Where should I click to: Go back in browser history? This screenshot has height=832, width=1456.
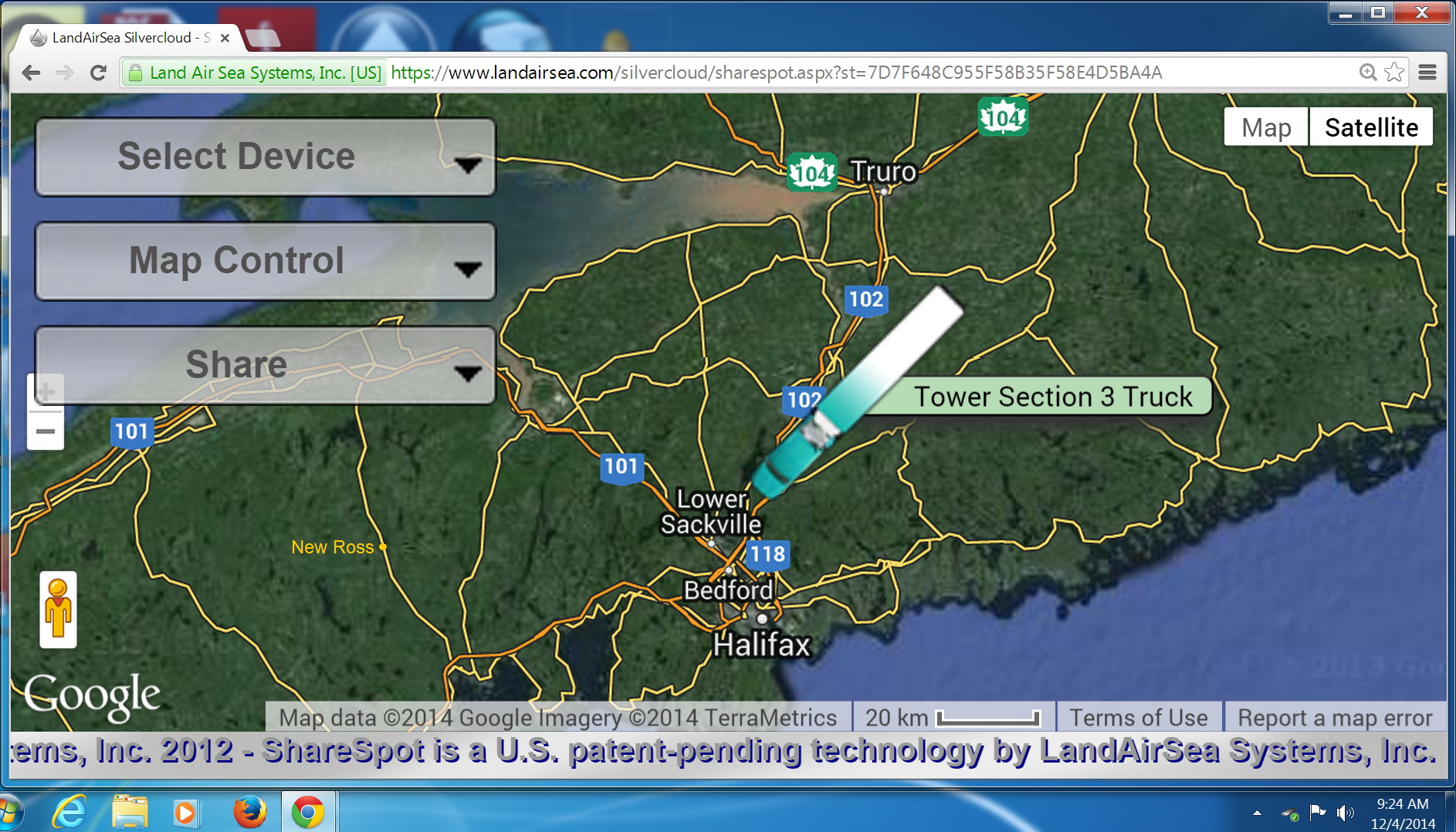[x=31, y=73]
